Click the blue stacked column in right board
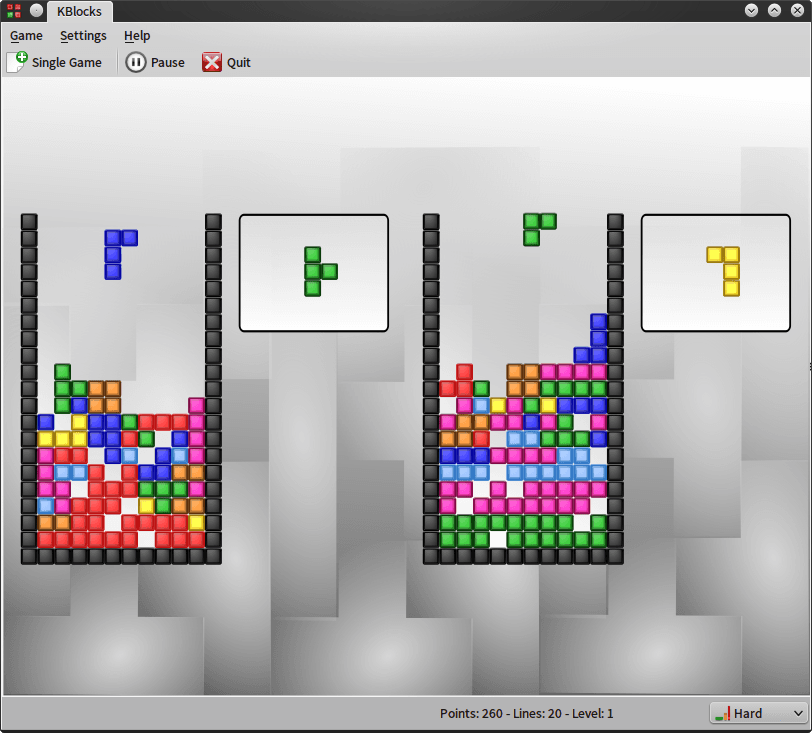 click(598, 338)
